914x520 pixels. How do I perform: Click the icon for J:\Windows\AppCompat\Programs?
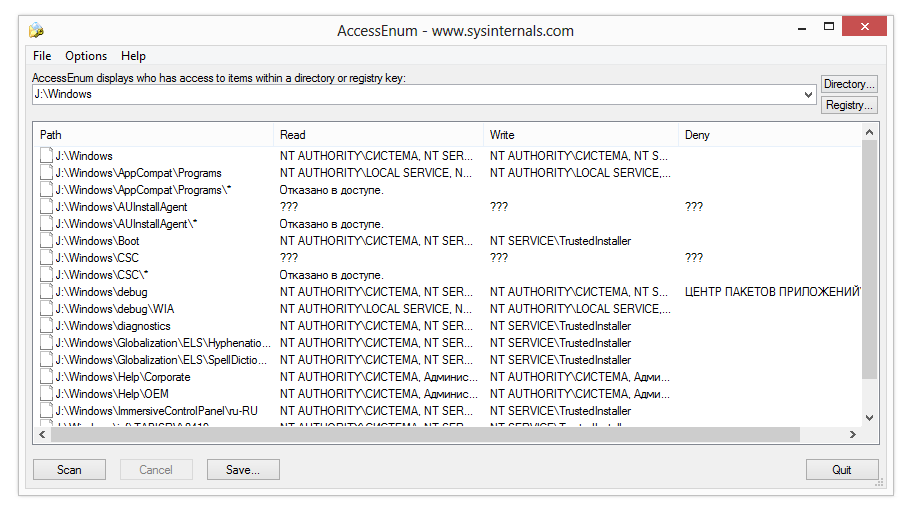[46, 173]
